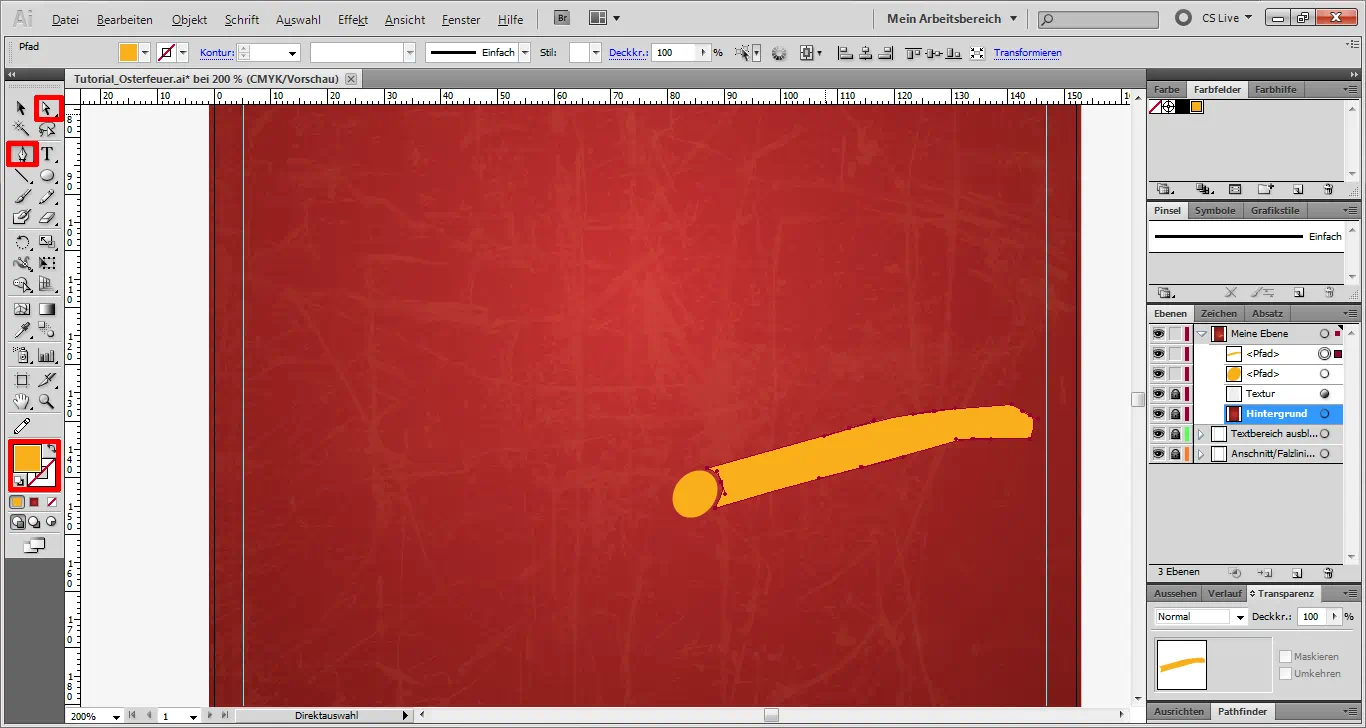
Task: Grab the Zoom magnifier tool
Action: tap(48, 402)
